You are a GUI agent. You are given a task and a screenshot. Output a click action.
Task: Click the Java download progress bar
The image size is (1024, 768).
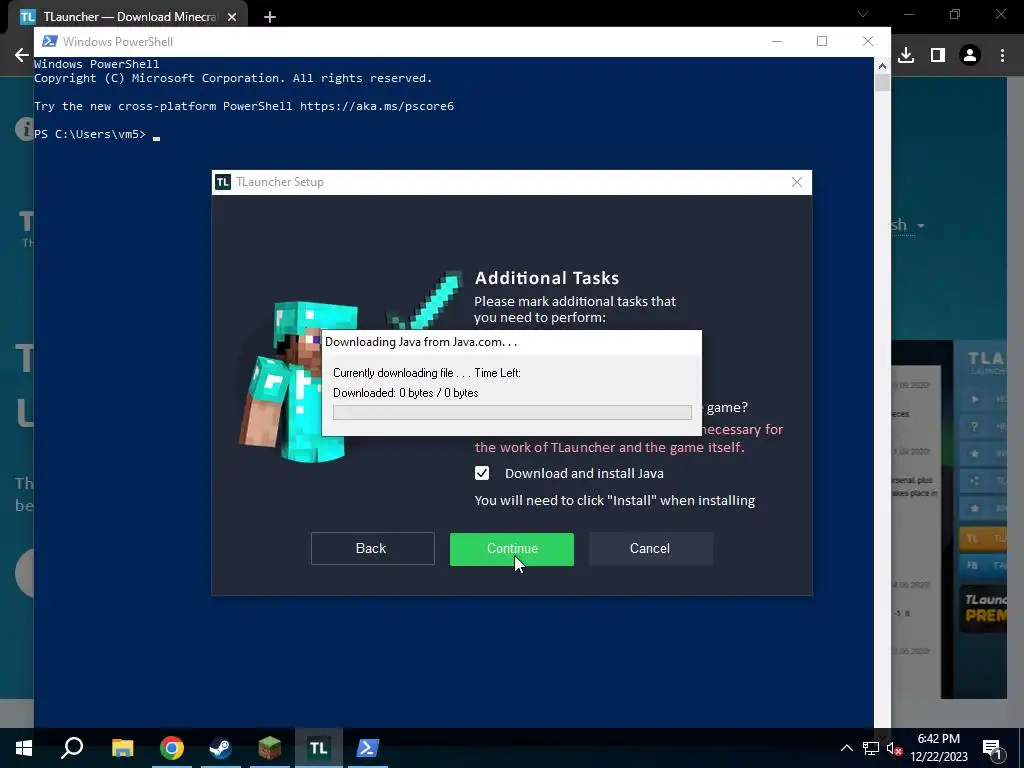pos(512,412)
